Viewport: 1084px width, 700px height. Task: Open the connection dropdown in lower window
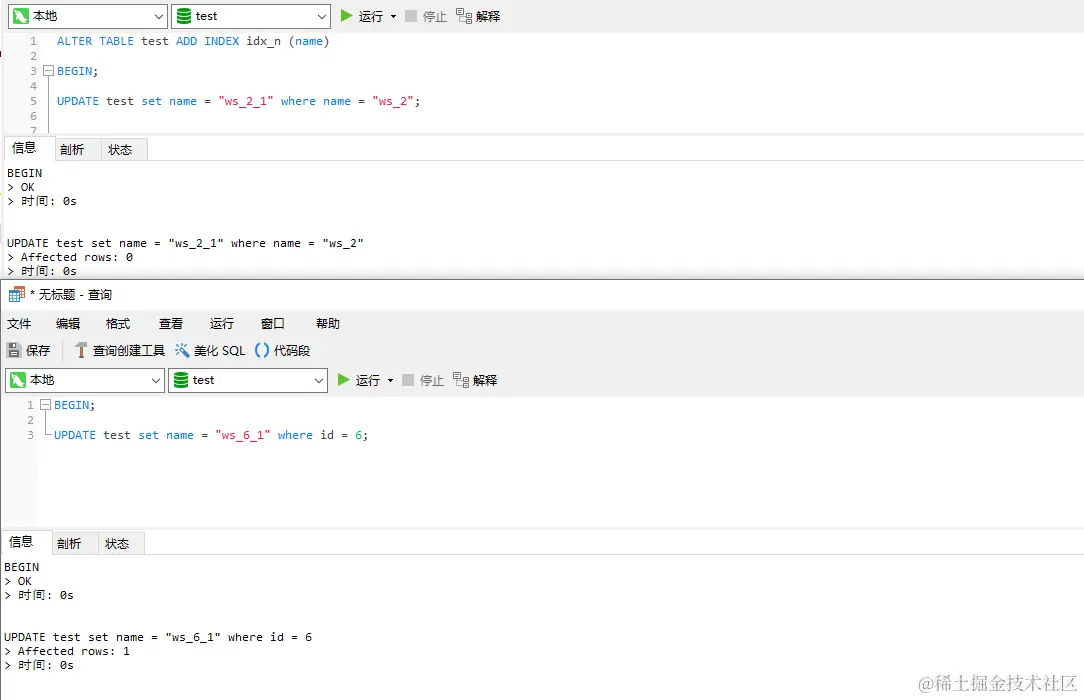[x=85, y=380]
